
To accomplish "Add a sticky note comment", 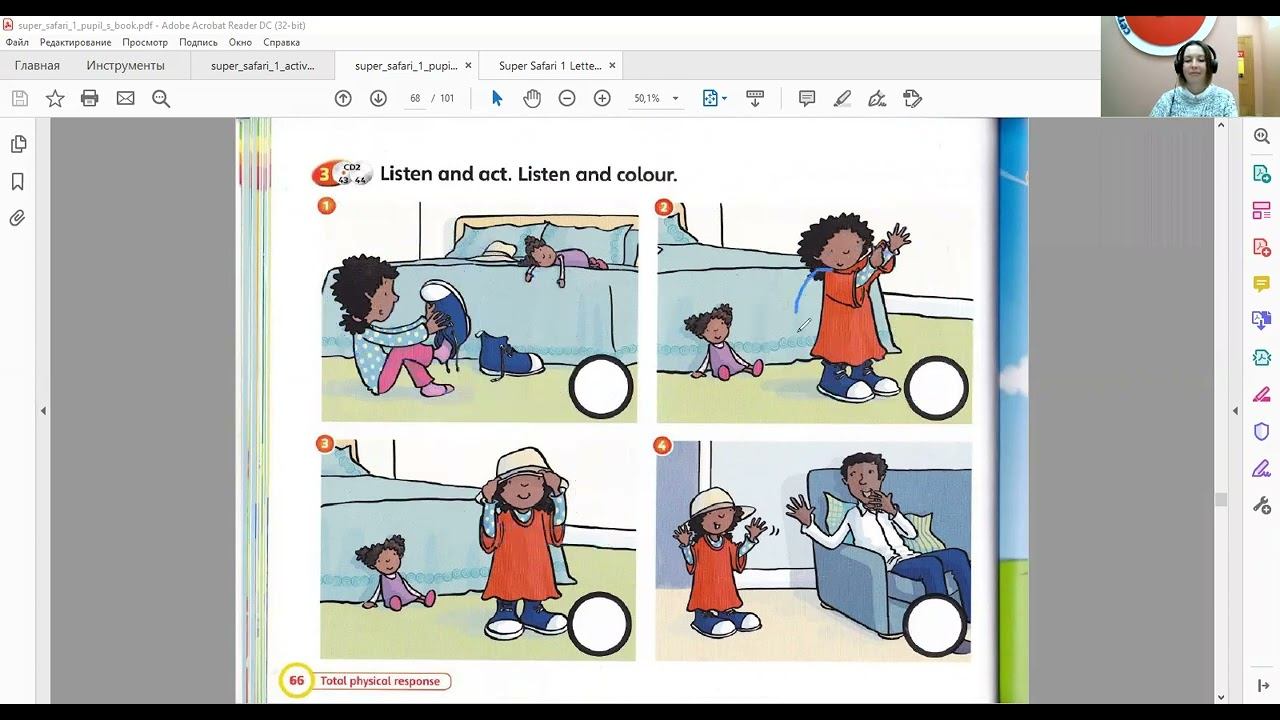I will pos(807,98).
